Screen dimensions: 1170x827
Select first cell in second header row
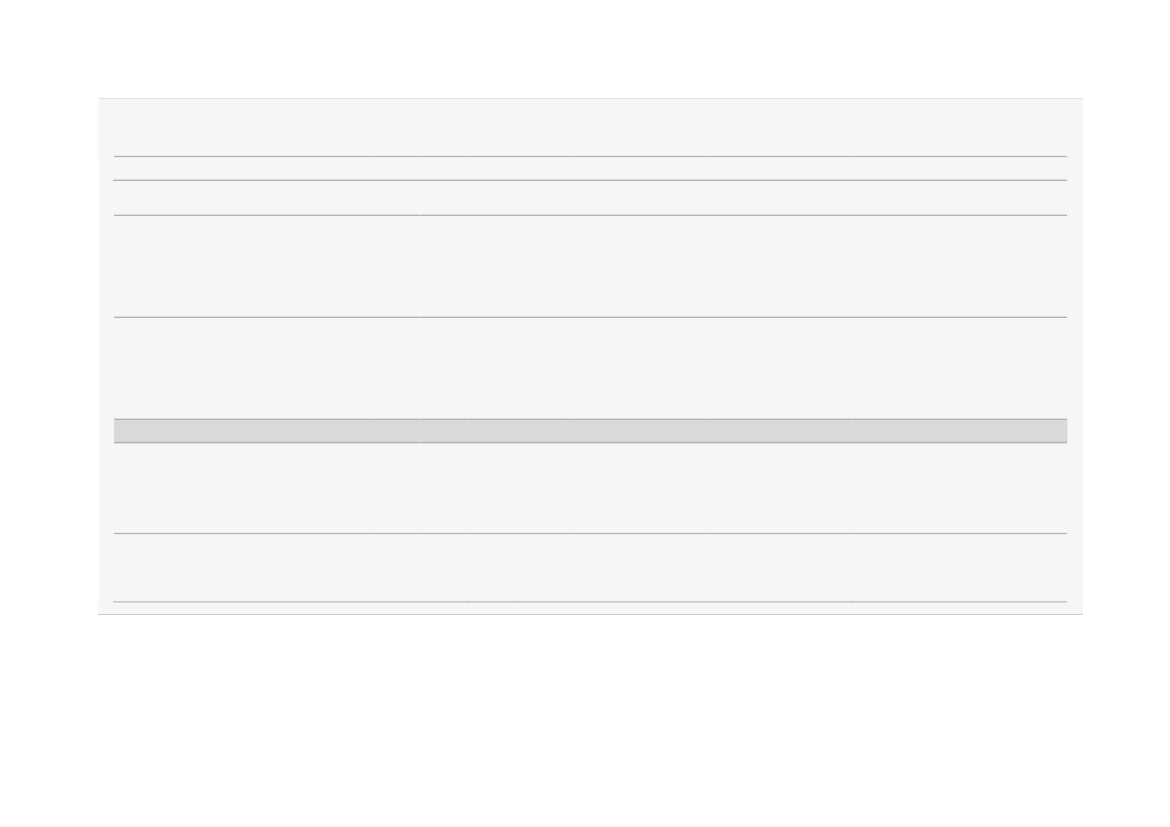point(242,198)
